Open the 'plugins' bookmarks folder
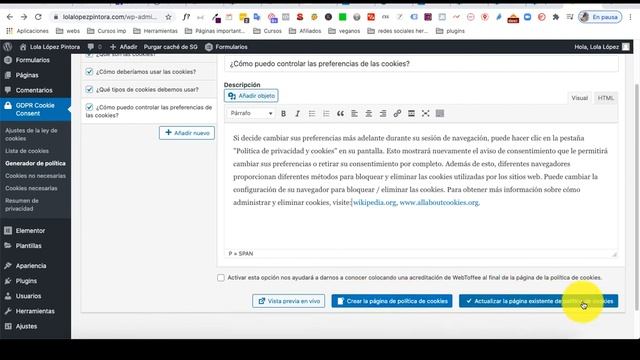This screenshot has height=360, width=640. click(x=451, y=31)
